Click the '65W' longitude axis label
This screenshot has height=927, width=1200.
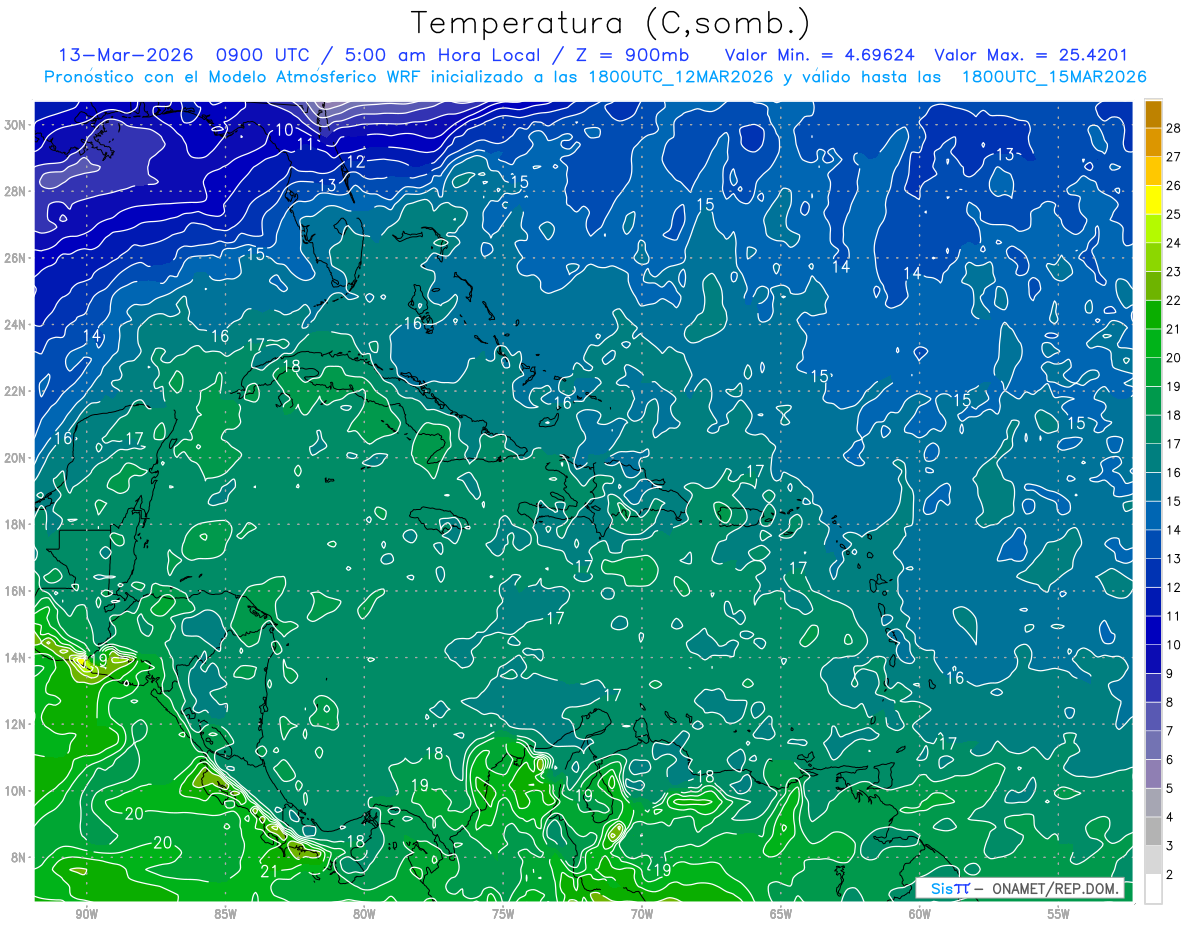tap(781, 914)
